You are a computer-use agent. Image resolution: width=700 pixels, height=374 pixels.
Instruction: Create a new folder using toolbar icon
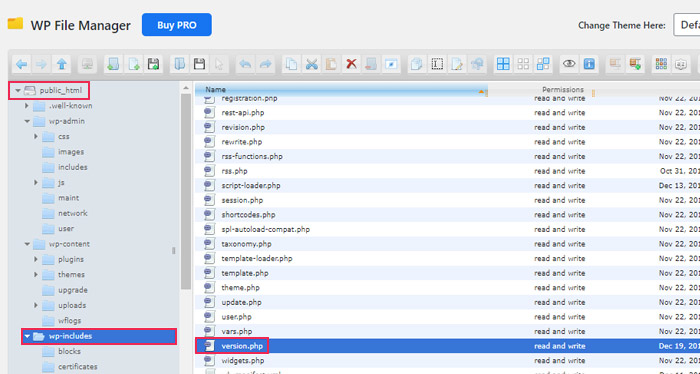(113, 64)
